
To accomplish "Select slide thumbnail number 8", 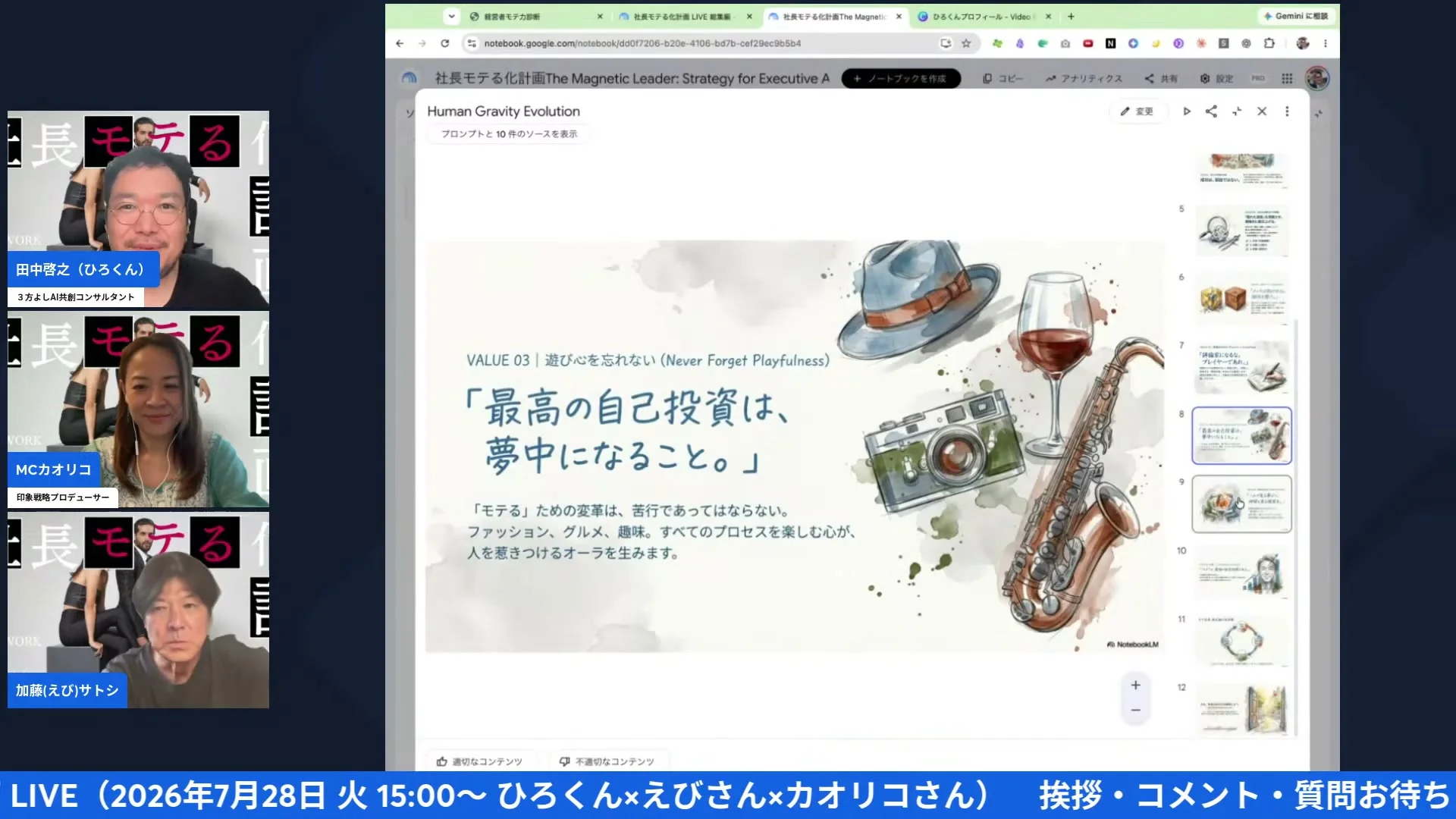I will click(x=1241, y=435).
